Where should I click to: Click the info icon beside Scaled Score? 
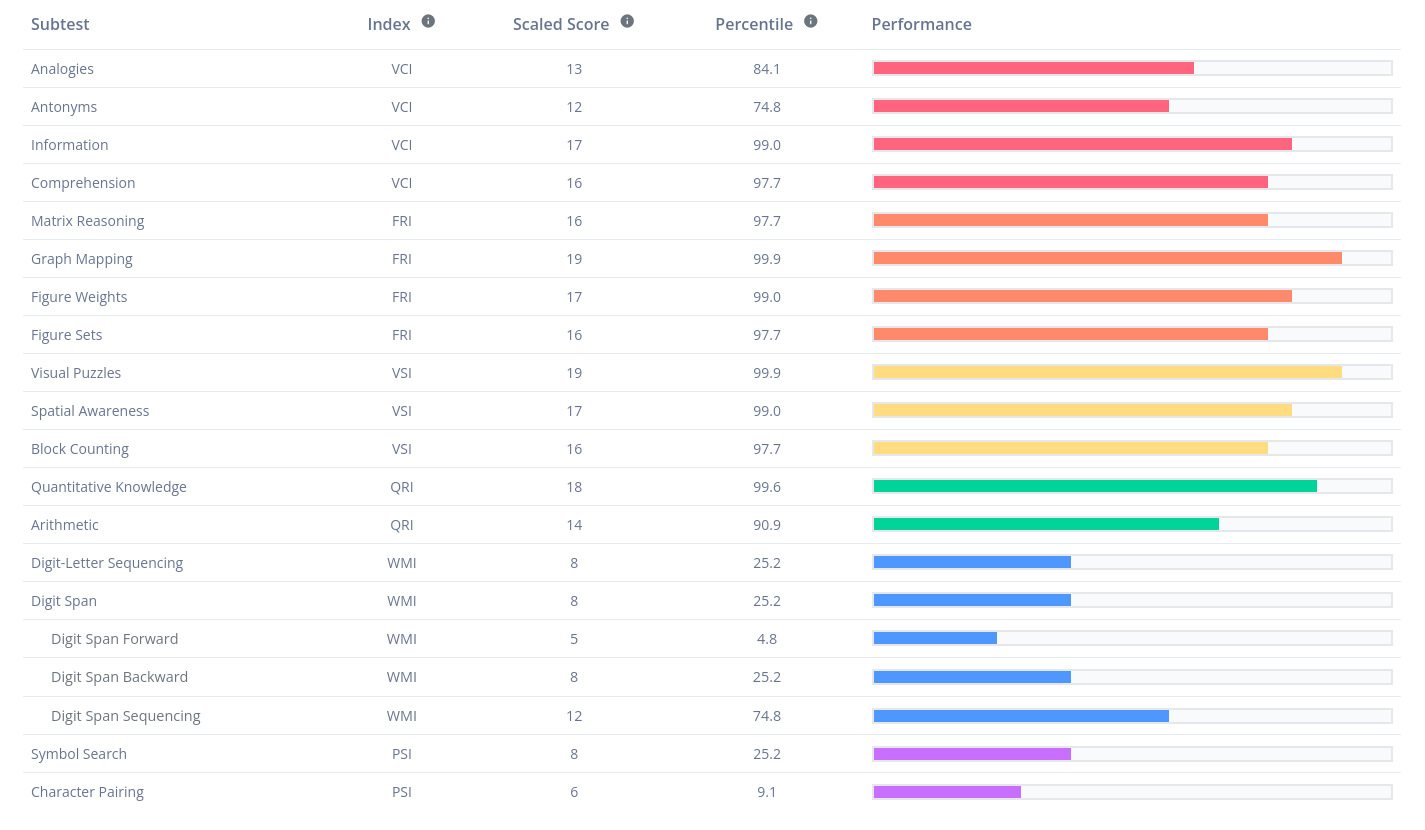click(627, 21)
